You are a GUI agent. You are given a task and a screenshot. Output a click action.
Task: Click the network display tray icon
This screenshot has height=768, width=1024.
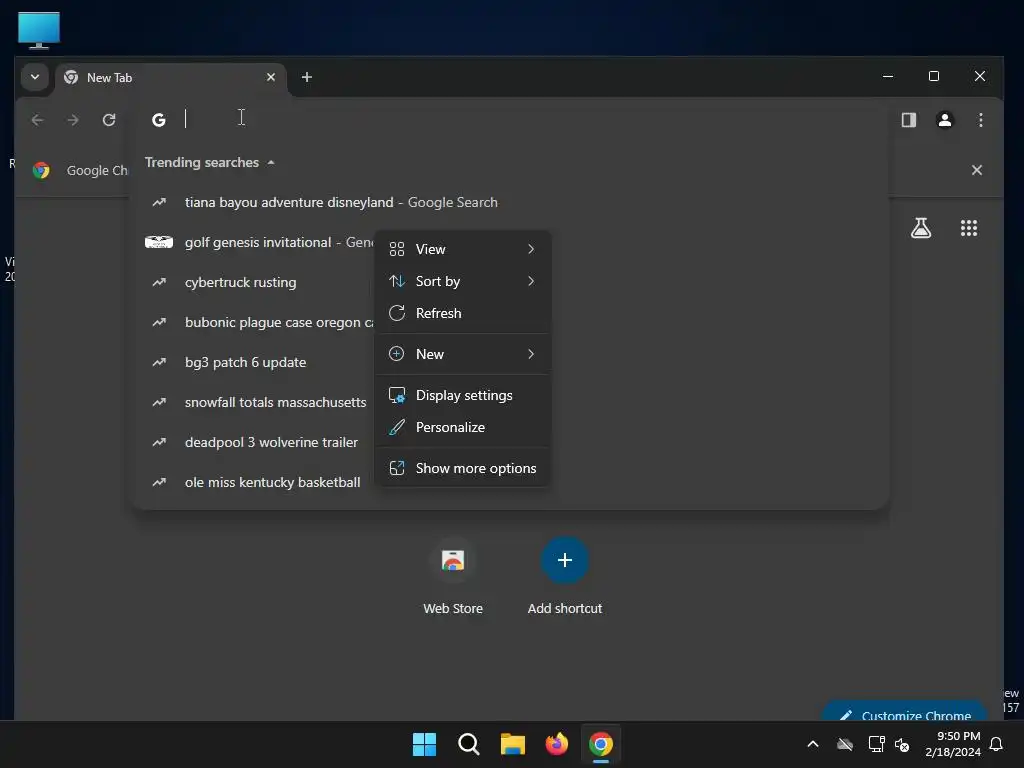[876, 744]
